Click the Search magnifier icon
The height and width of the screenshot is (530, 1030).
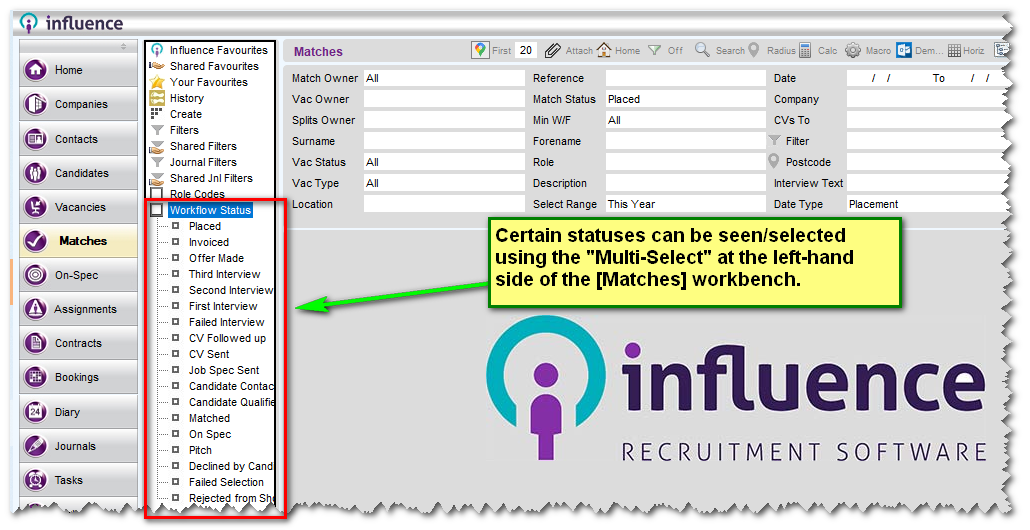(702, 50)
